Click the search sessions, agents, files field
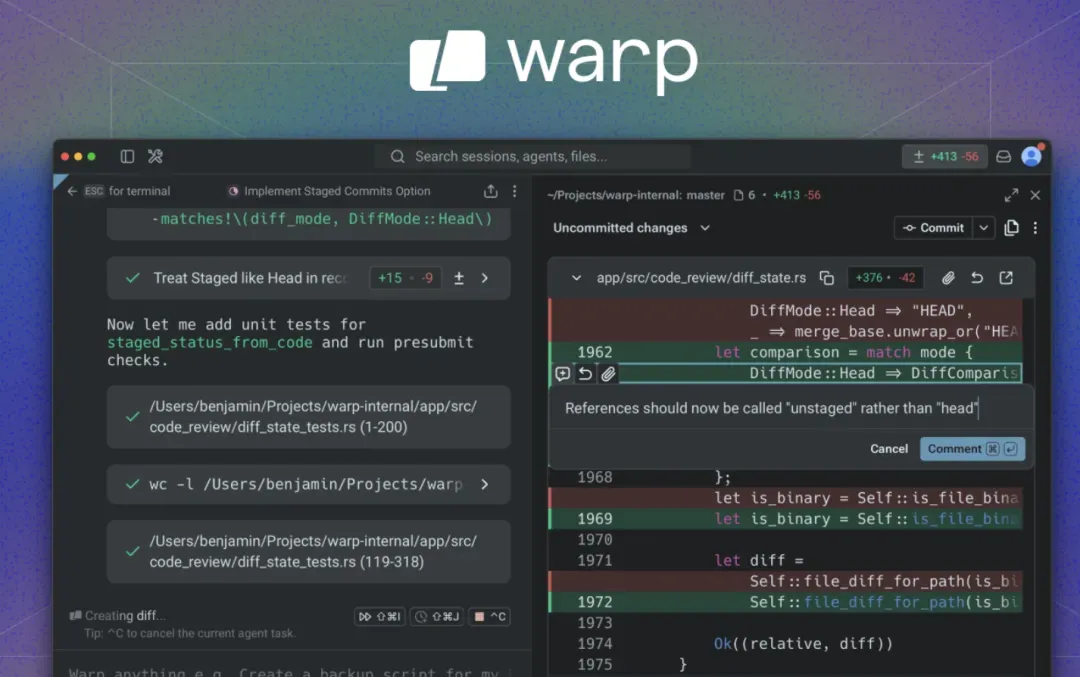The width and height of the screenshot is (1080, 677). (532, 156)
